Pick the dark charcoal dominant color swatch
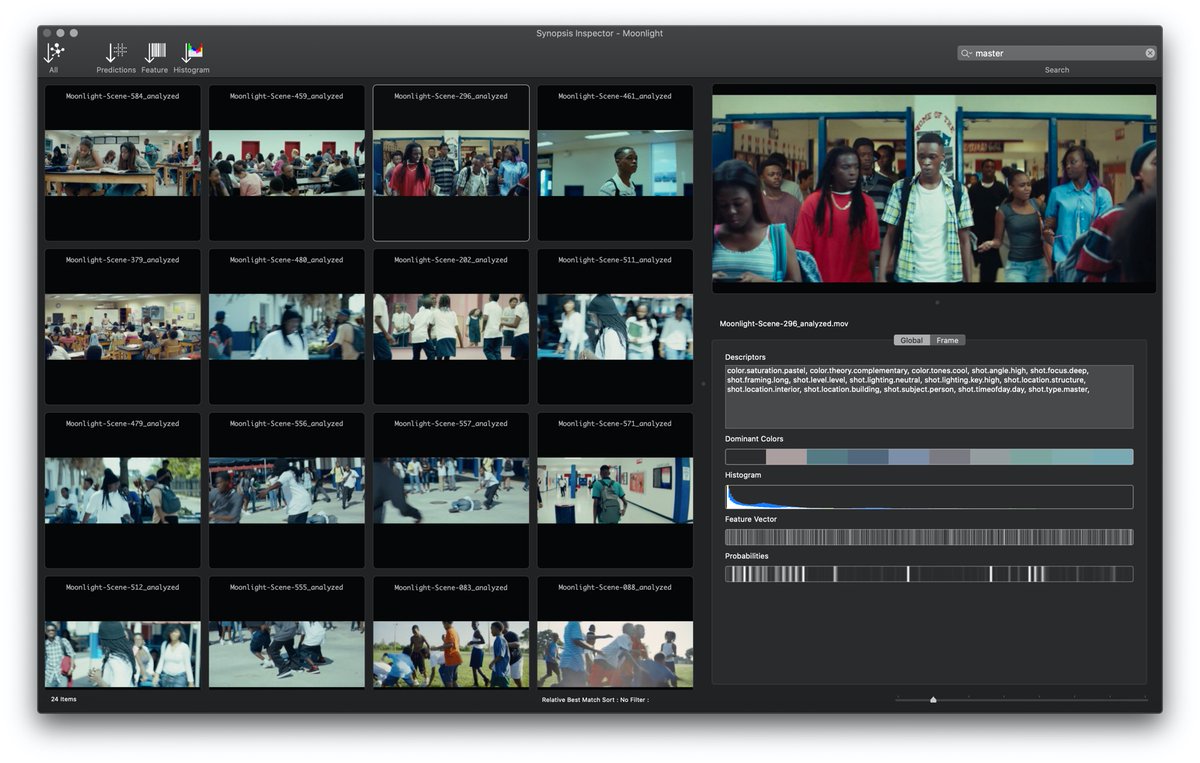The width and height of the screenshot is (1200, 763). (x=745, y=457)
